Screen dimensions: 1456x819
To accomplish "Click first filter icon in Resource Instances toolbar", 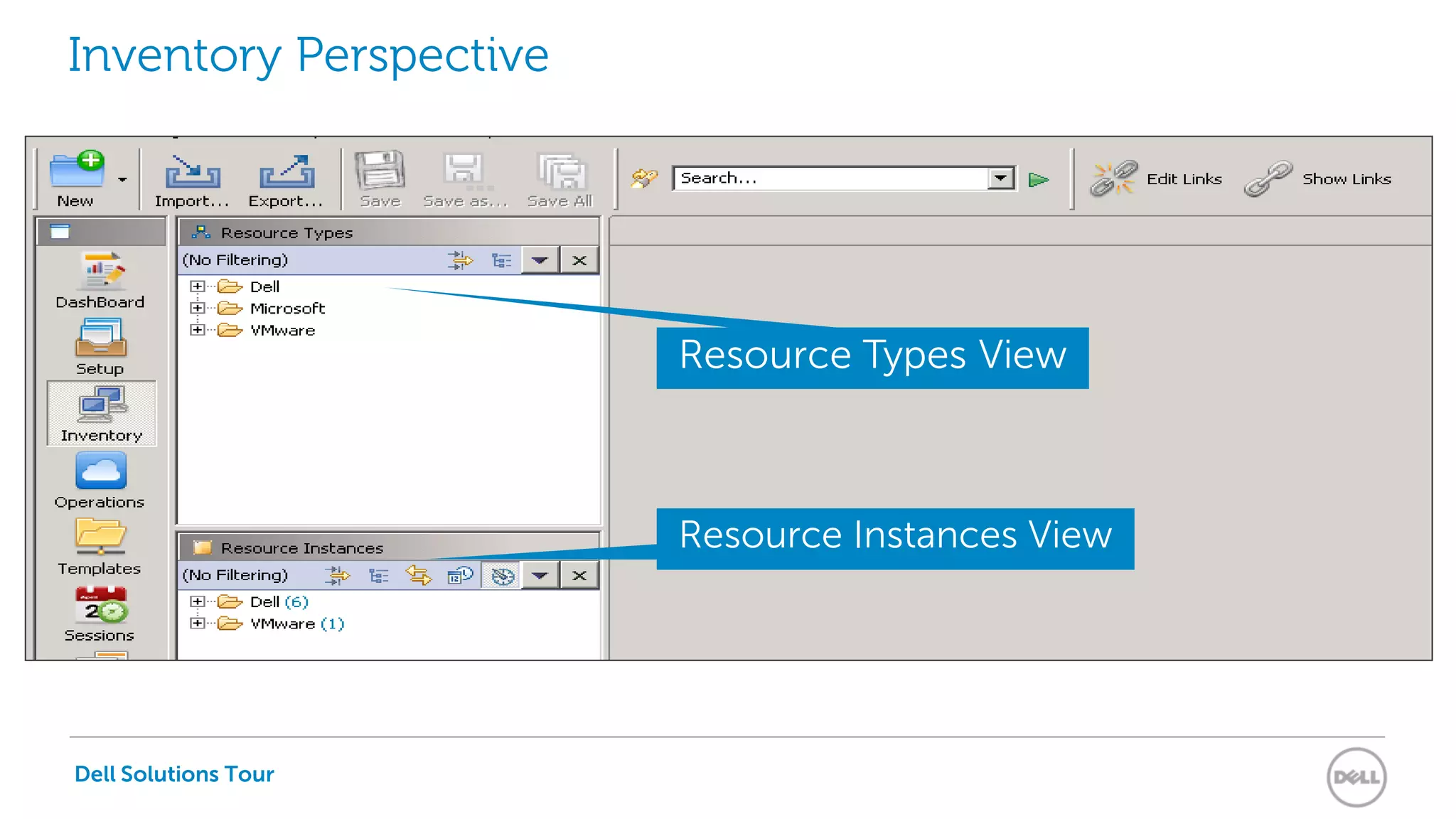I will (337, 576).
